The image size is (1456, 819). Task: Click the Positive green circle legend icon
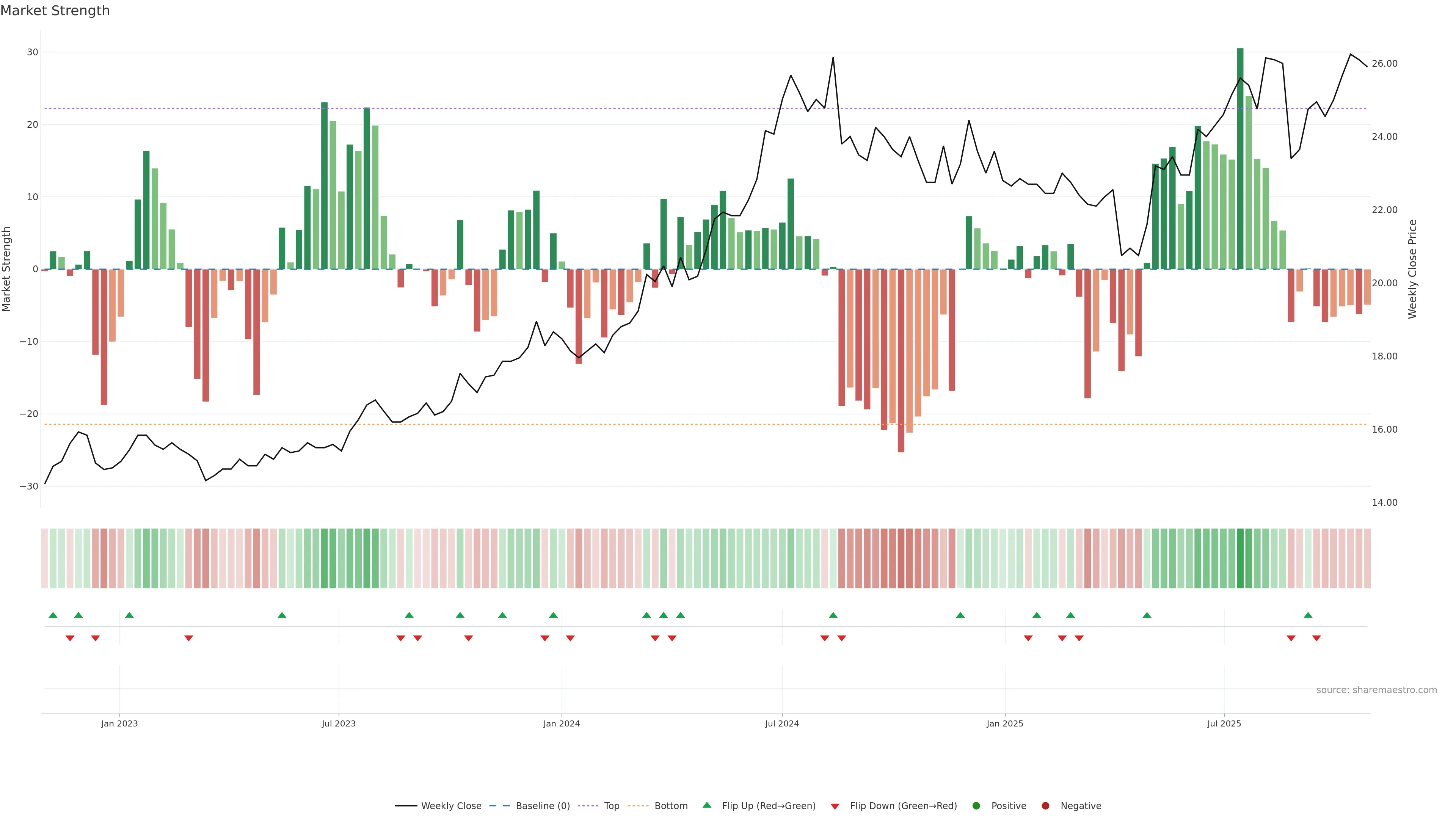point(976,805)
